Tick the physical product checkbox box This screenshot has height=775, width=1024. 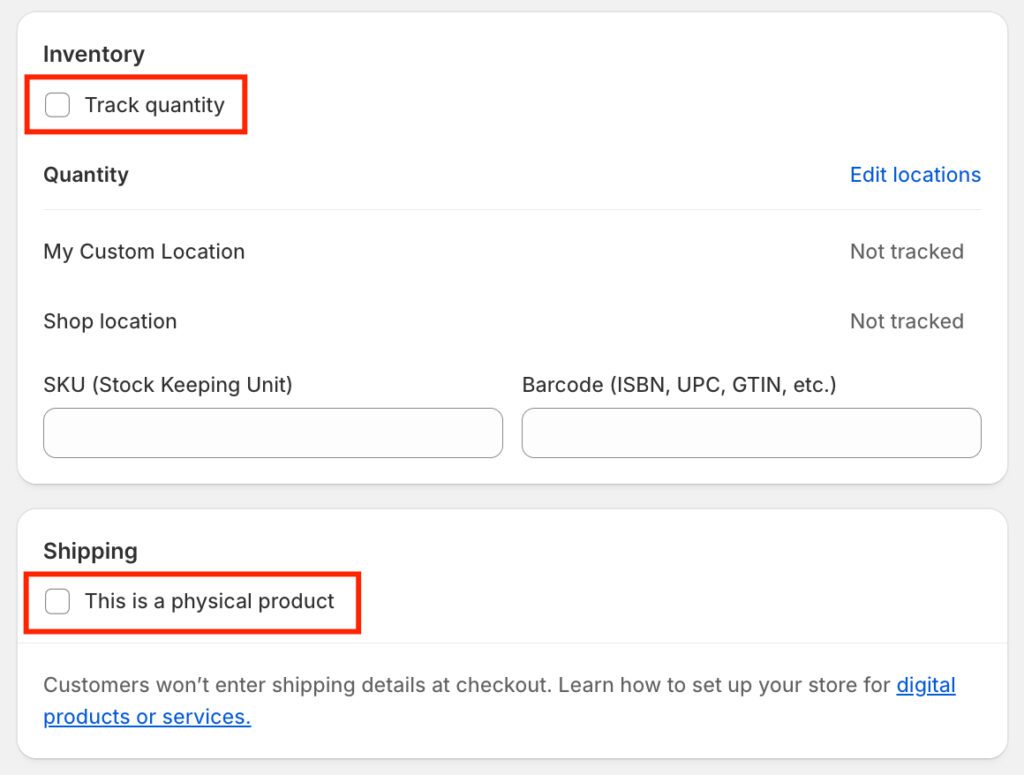58,601
